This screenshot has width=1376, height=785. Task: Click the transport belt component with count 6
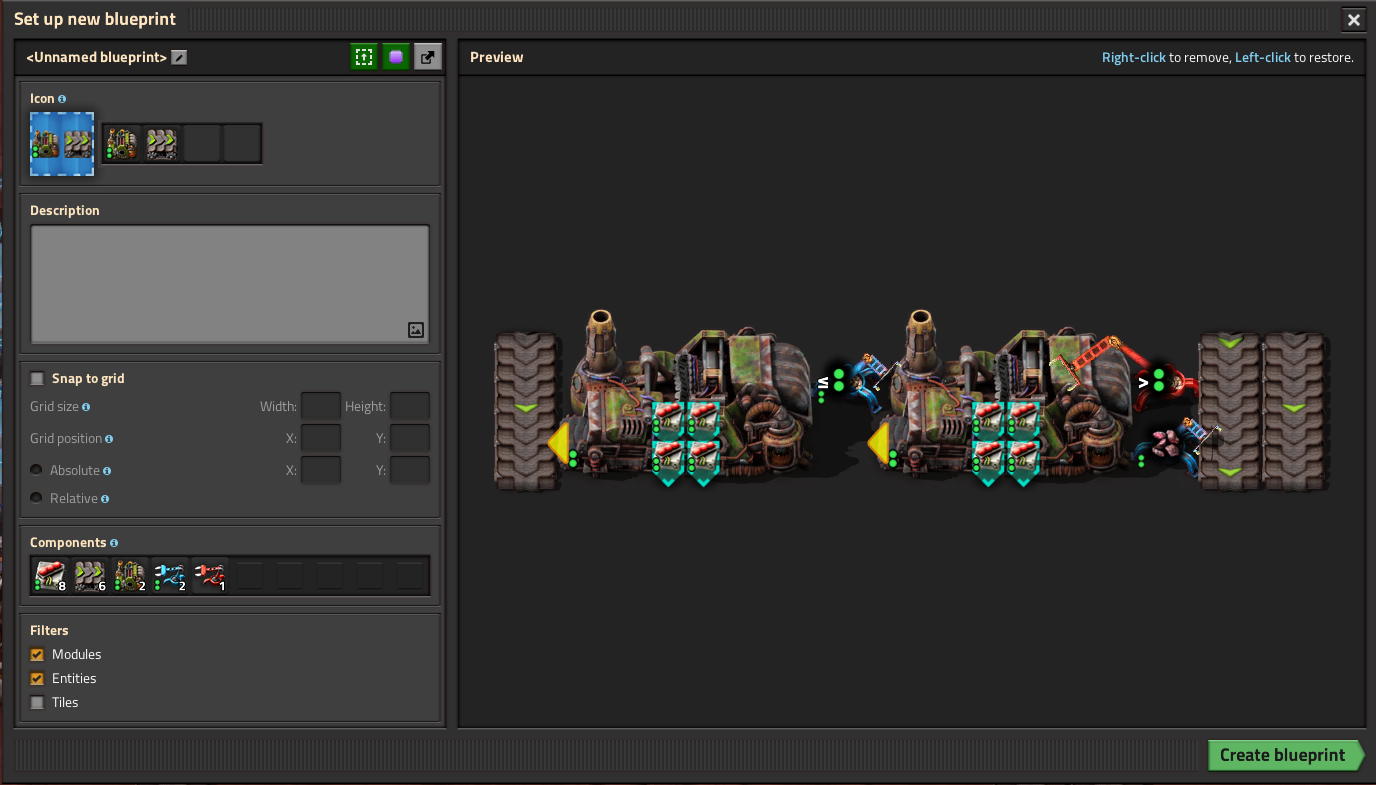pos(90,575)
